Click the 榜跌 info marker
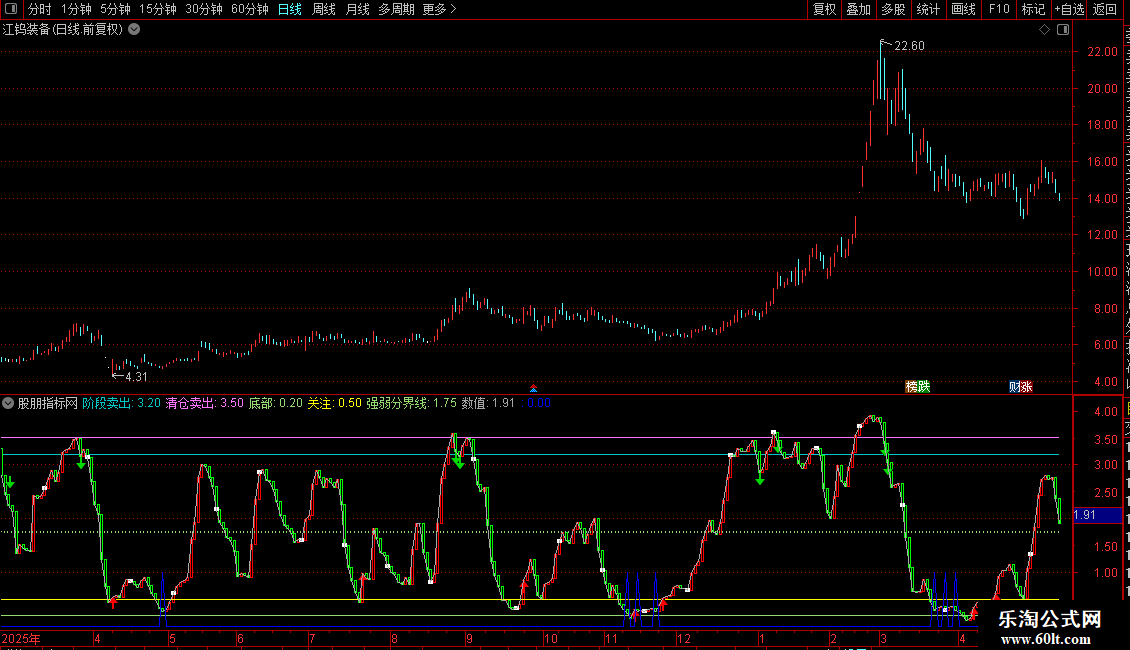Image resolution: width=1130 pixels, height=650 pixels. pyautogui.click(x=917, y=387)
